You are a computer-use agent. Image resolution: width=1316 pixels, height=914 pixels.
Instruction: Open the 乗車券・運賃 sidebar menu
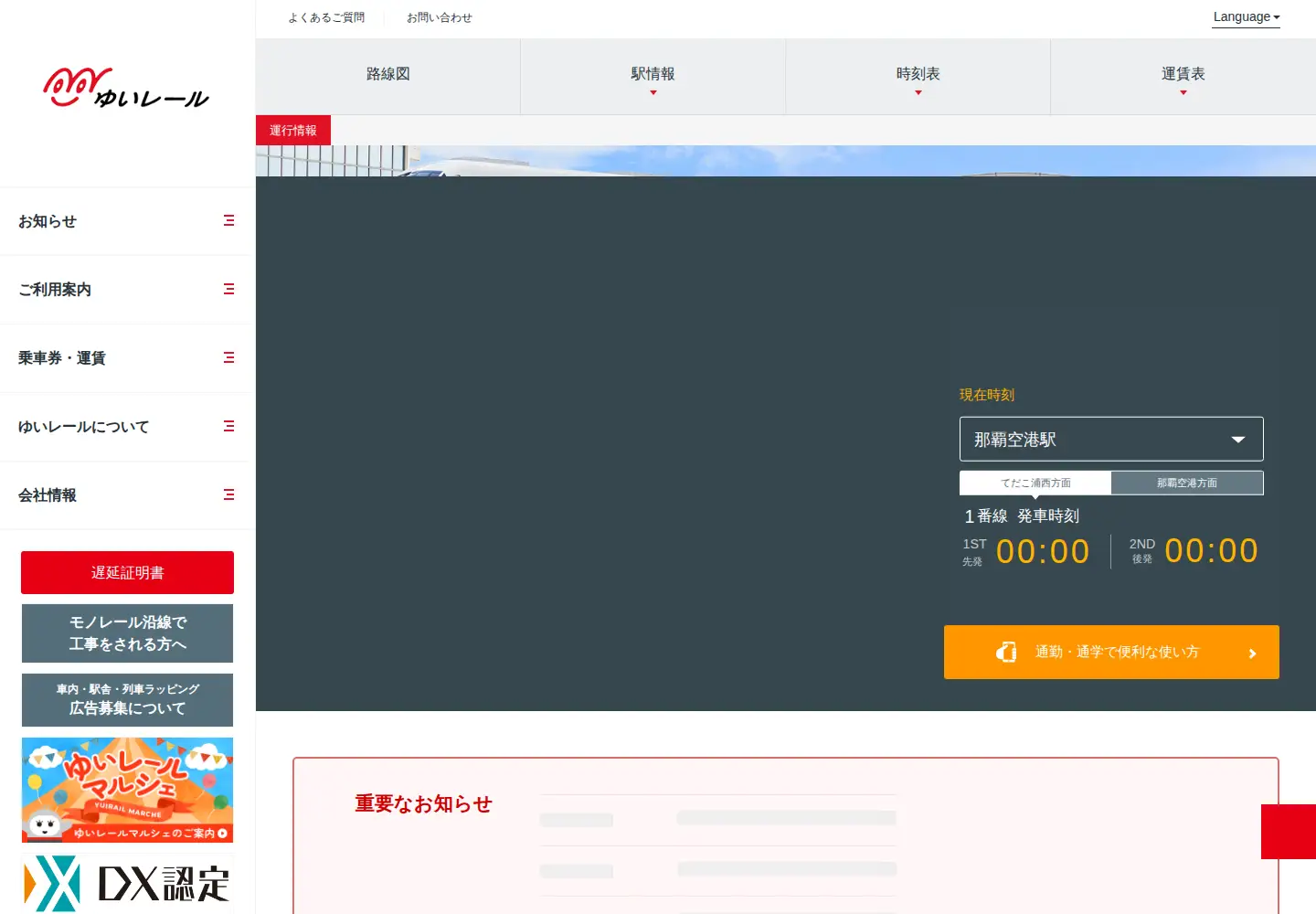(127, 358)
